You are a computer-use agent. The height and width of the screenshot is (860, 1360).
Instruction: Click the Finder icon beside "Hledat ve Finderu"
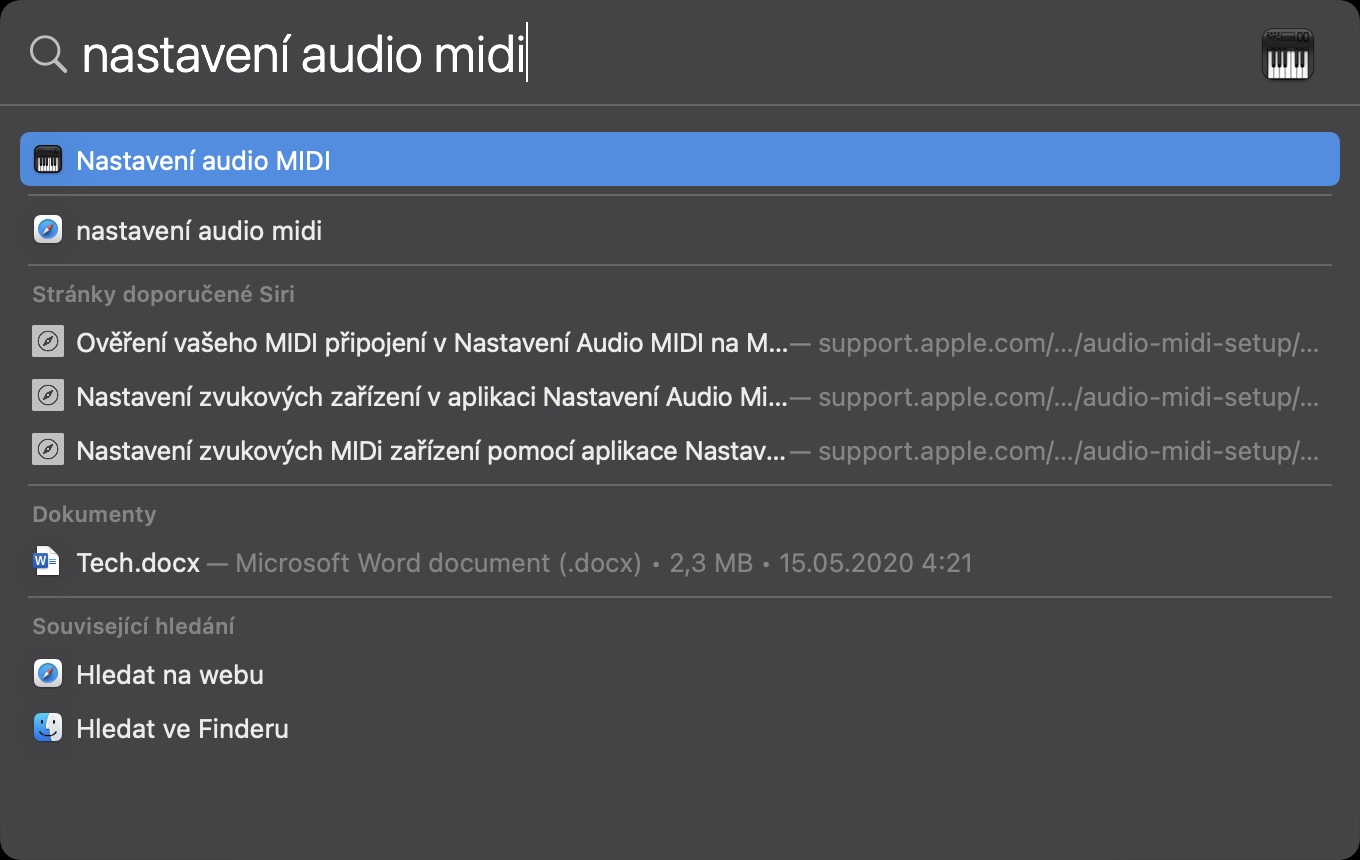(48, 728)
